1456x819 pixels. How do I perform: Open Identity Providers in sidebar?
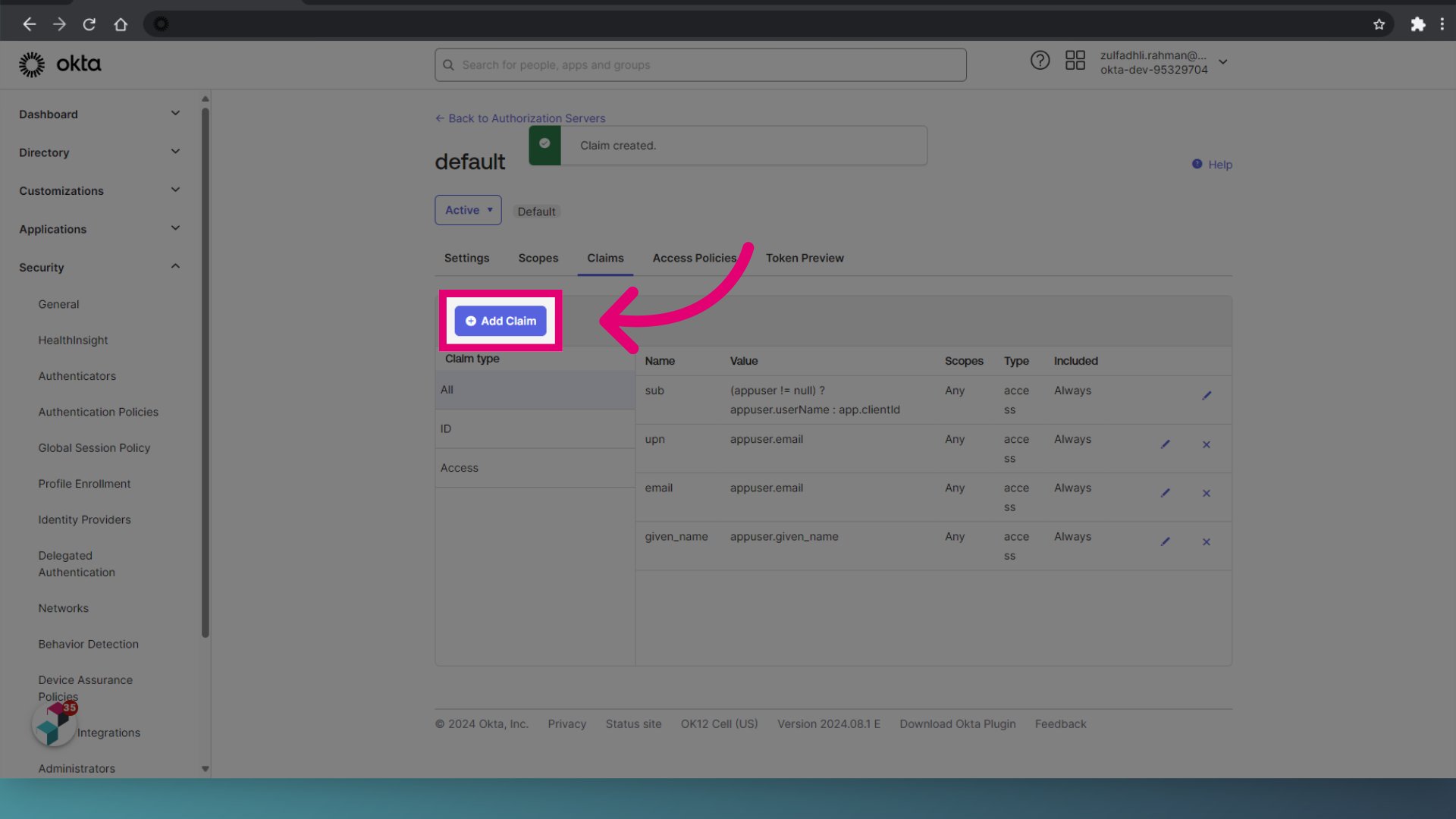coord(84,519)
